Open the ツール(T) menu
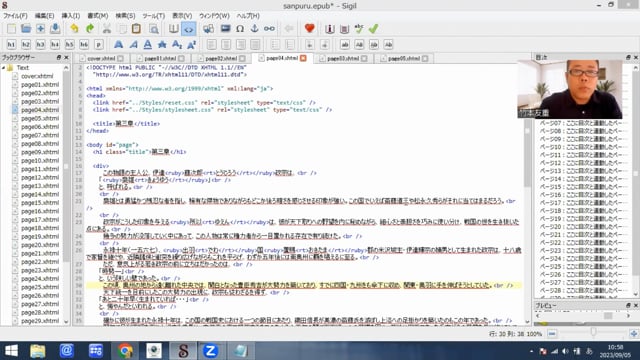This screenshot has width=640, height=360. tap(153, 16)
